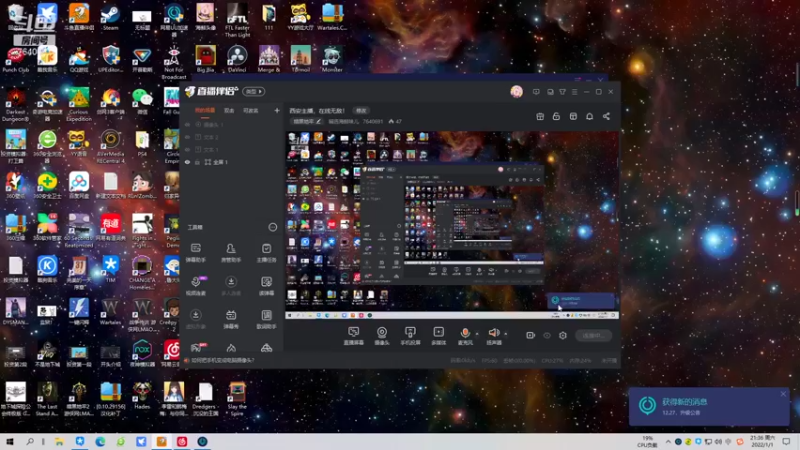Toggle the preview eye icon beside the gear

coord(547,335)
